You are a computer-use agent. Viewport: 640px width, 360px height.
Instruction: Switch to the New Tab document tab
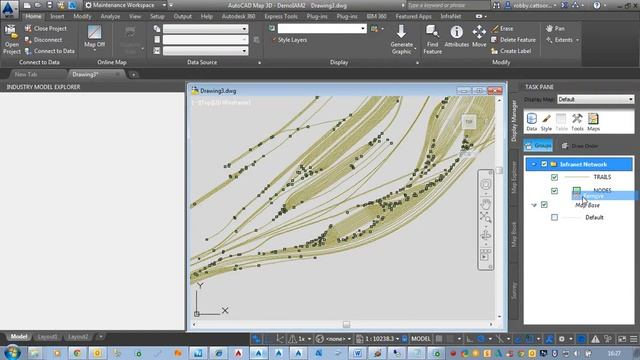pyautogui.click(x=26, y=75)
